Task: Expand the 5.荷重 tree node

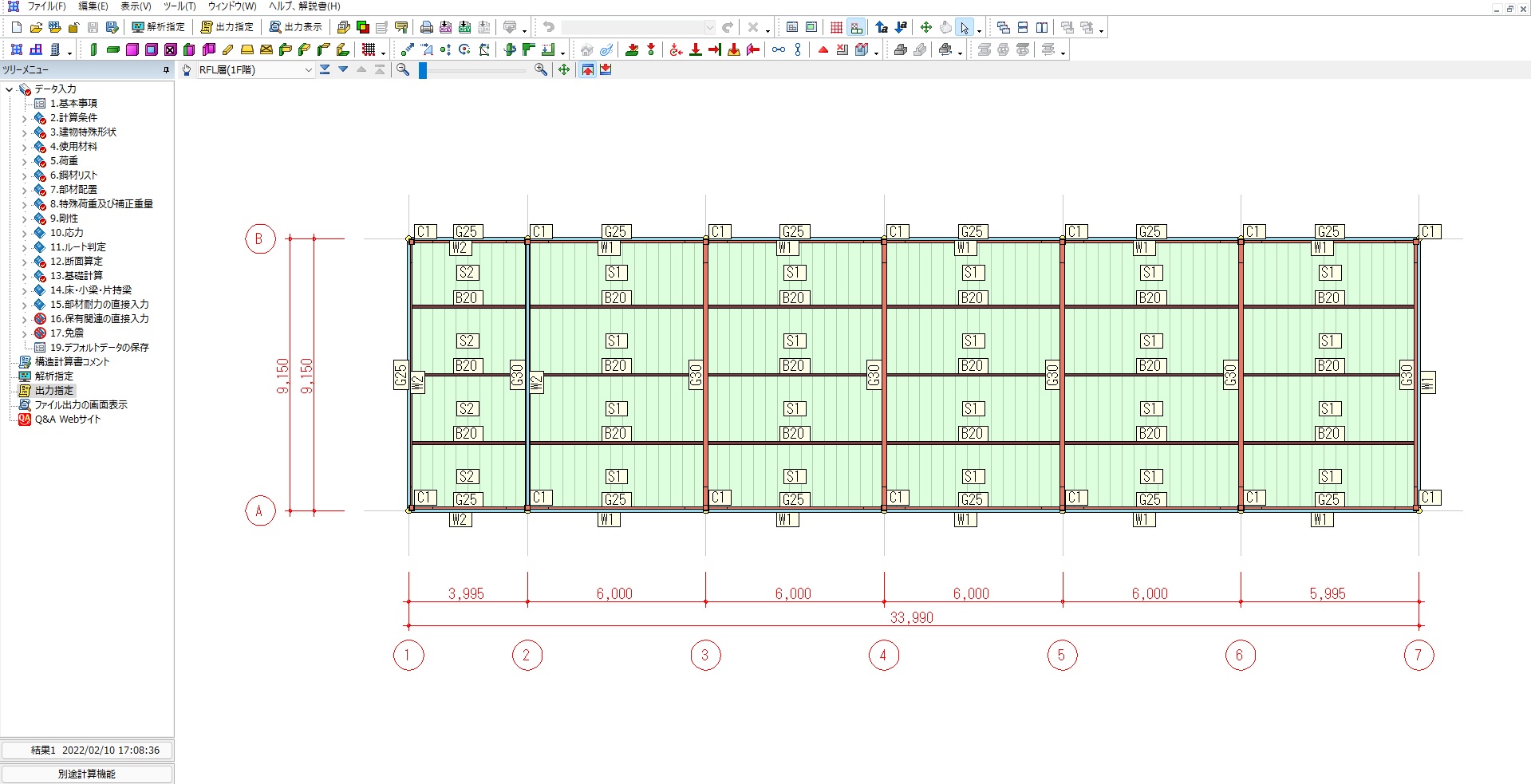Action: click(x=24, y=161)
